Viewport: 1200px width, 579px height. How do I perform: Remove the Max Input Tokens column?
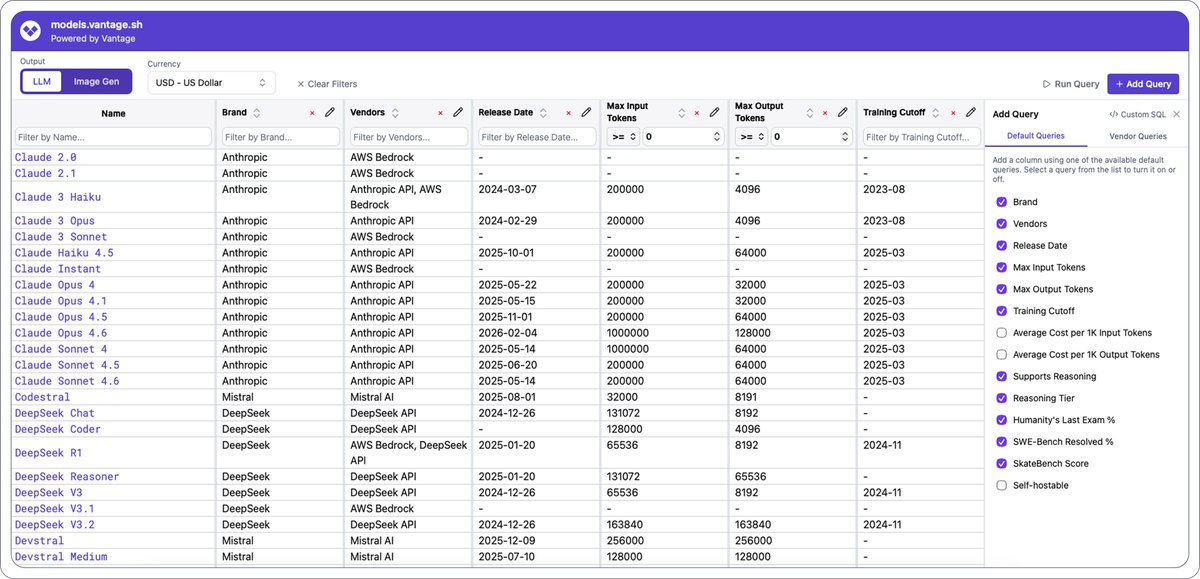pyautogui.click(x=696, y=113)
